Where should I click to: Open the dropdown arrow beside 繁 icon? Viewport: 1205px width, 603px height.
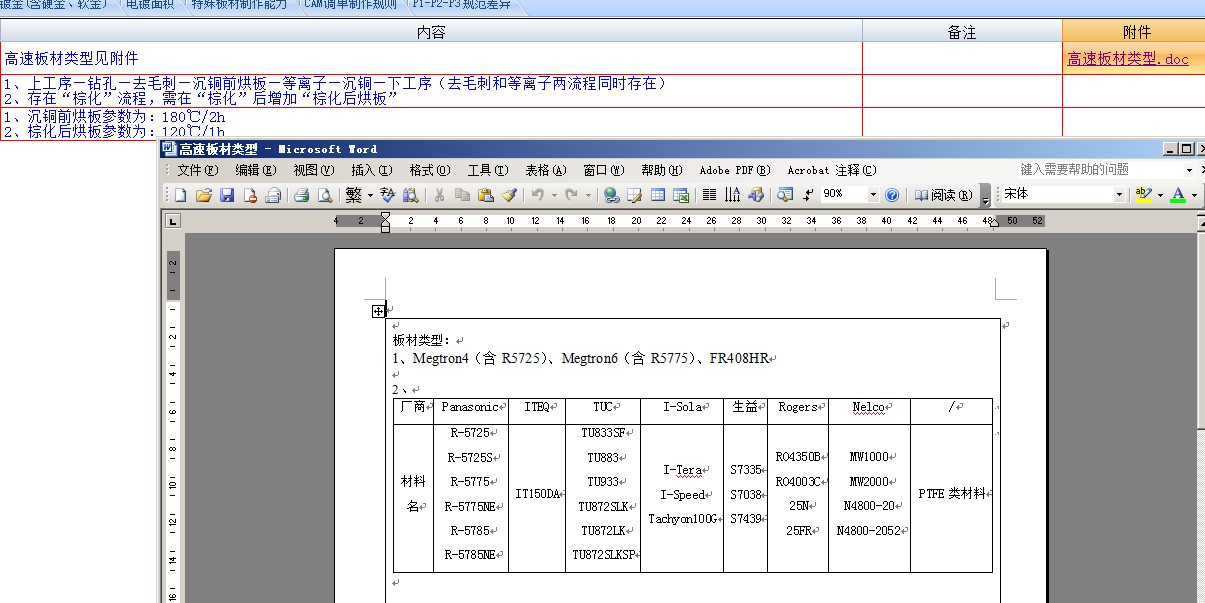click(370, 195)
